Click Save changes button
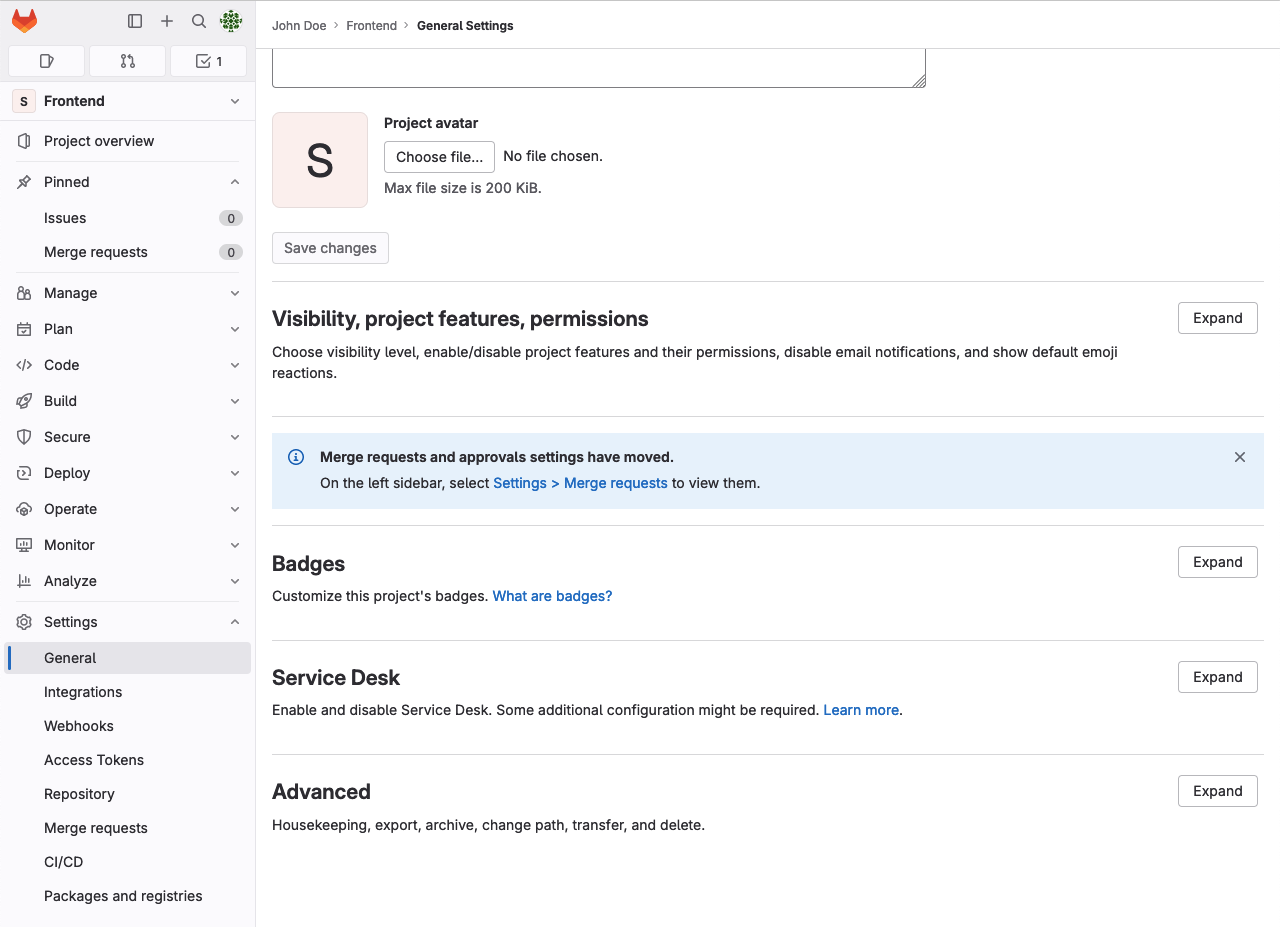Screen dimensions: 1280x927 [330, 248]
